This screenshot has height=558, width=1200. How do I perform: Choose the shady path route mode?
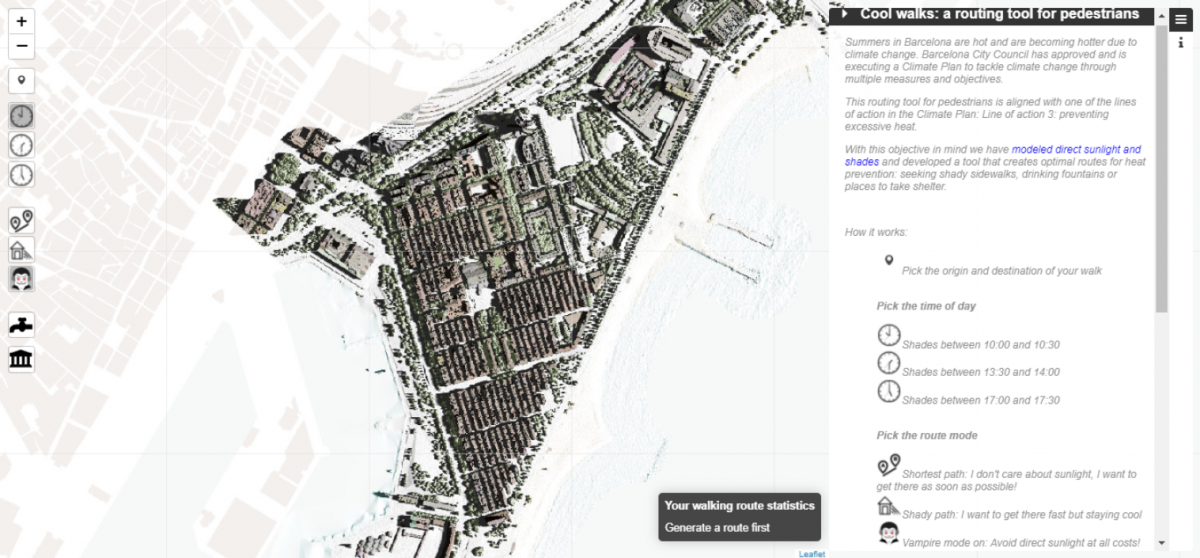[21, 250]
